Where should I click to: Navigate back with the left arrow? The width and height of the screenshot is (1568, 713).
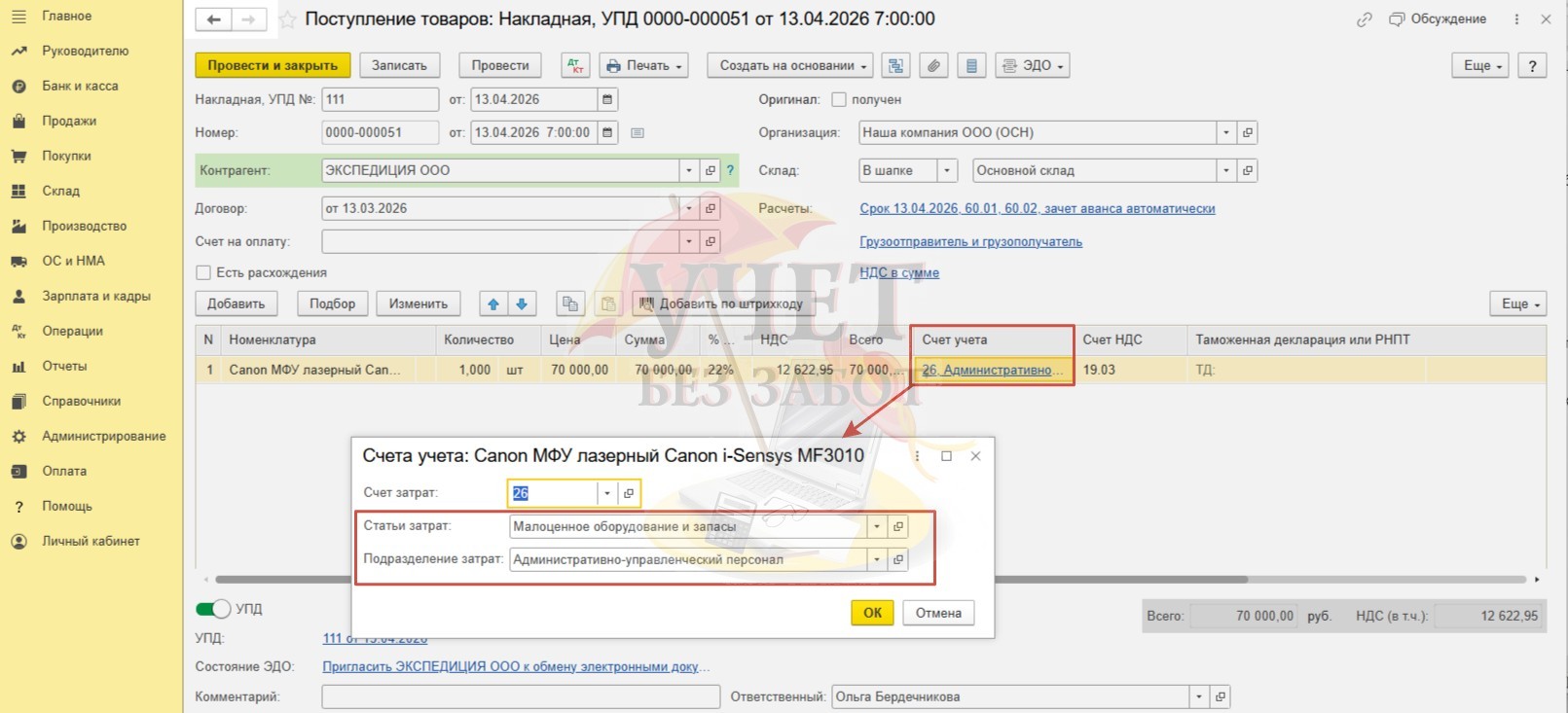pos(214,19)
